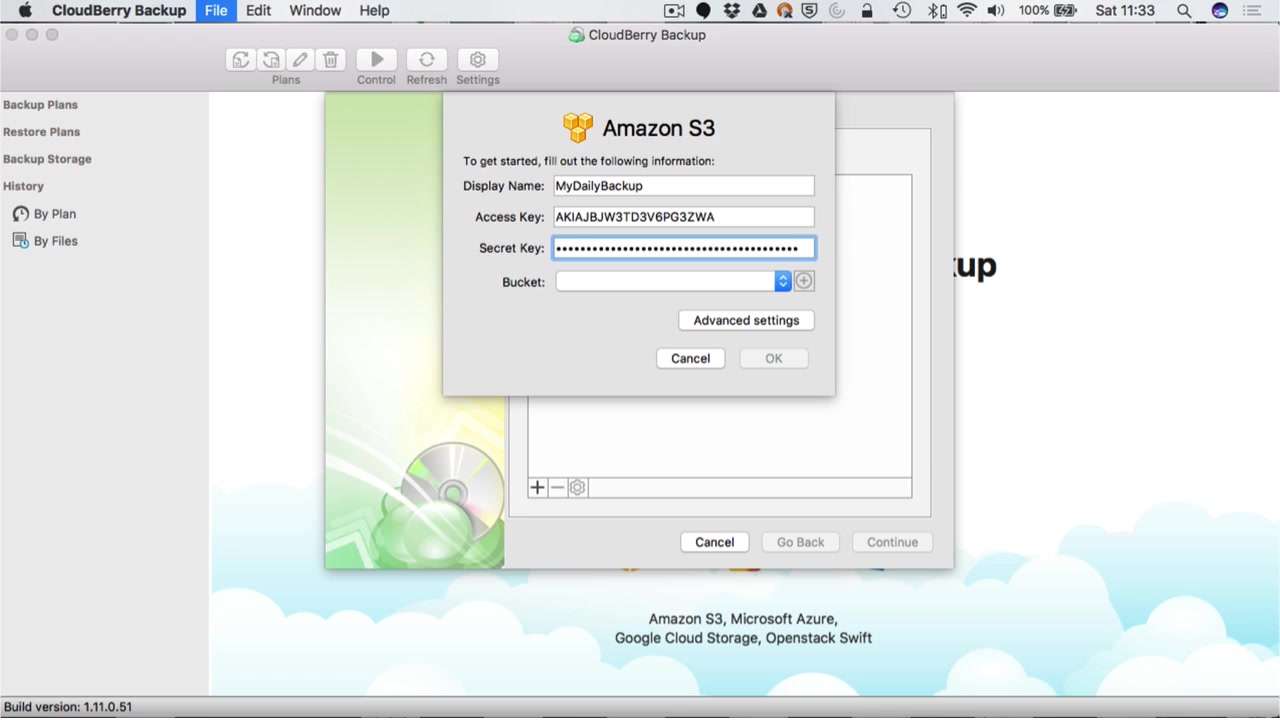The image size is (1280, 720).
Task: Open Spotlight search magnifier
Action: (1184, 11)
